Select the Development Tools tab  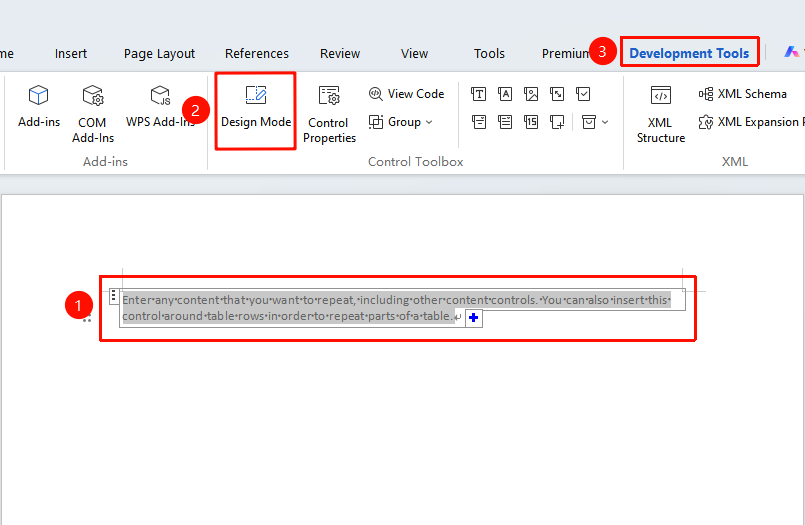click(689, 53)
